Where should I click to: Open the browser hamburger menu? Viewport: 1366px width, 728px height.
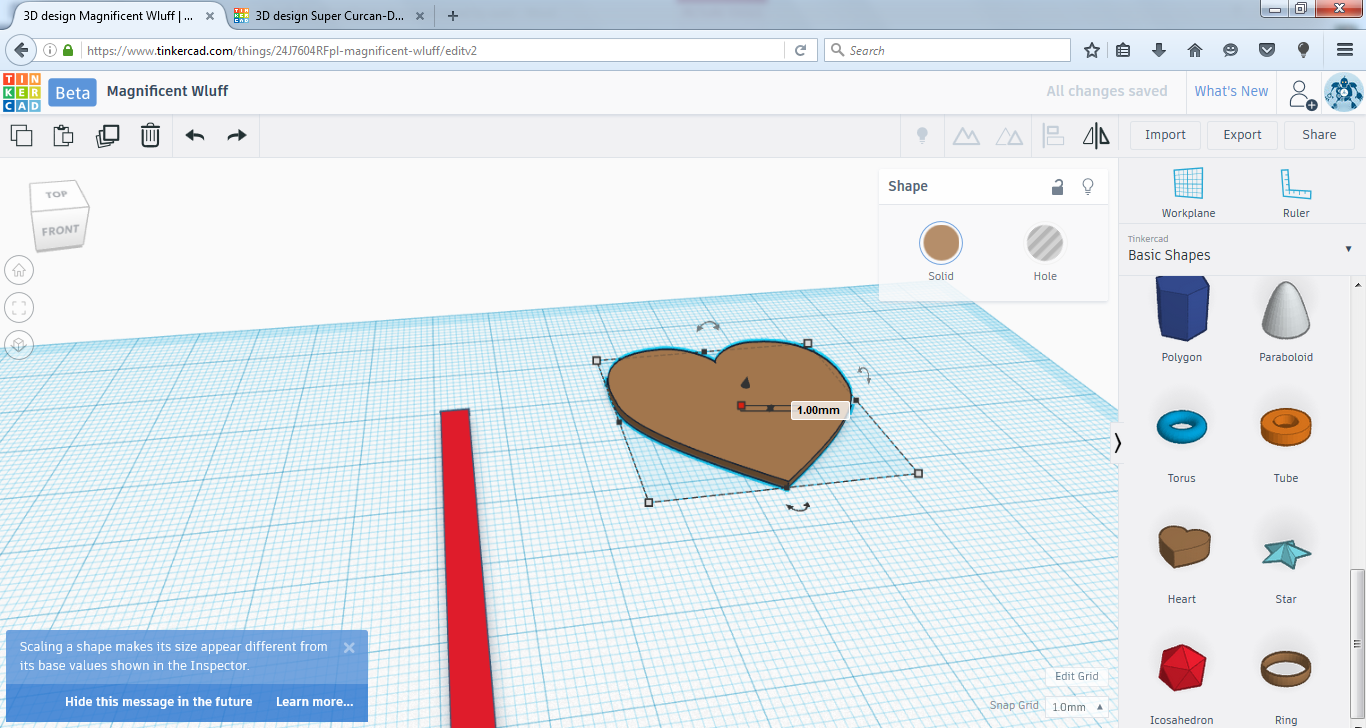1344,50
